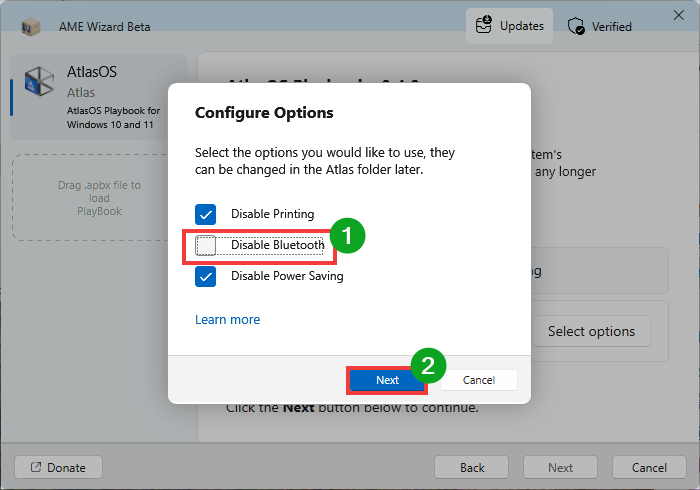Click the Select options button
This screenshot has height=490, width=700.
pyautogui.click(x=591, y=331)
